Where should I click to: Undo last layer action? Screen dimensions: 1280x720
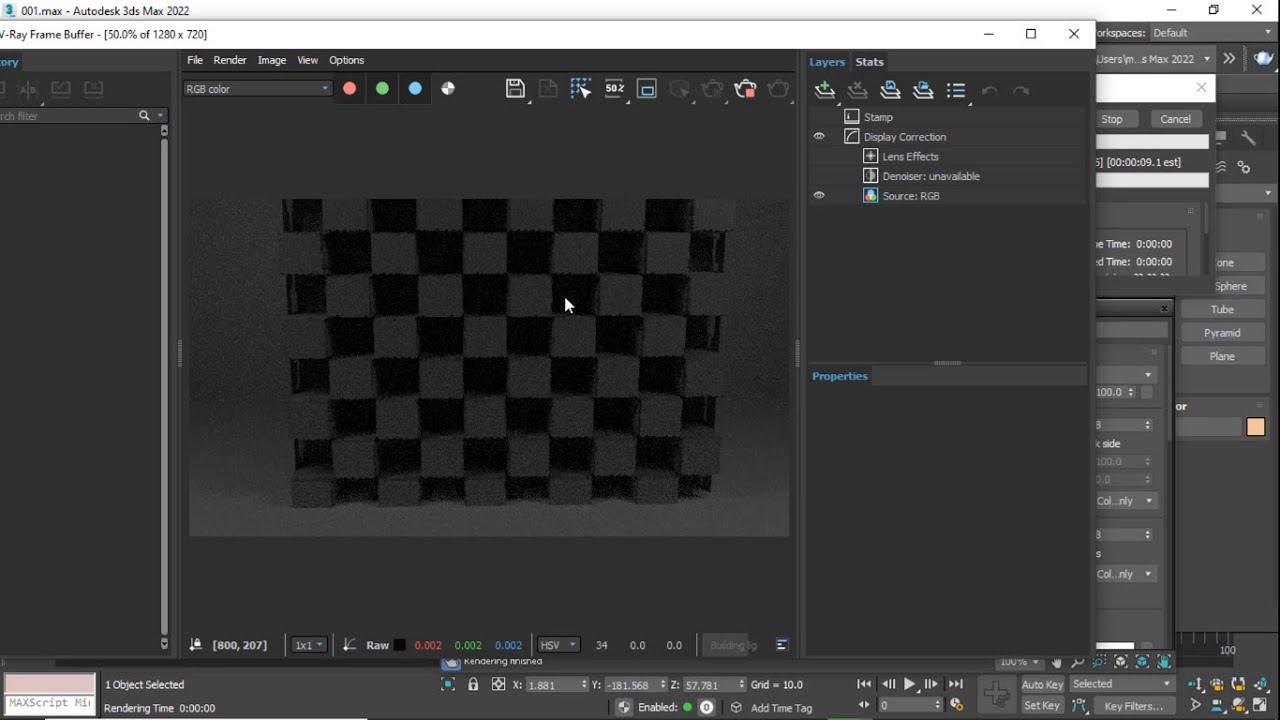(989, 91)
